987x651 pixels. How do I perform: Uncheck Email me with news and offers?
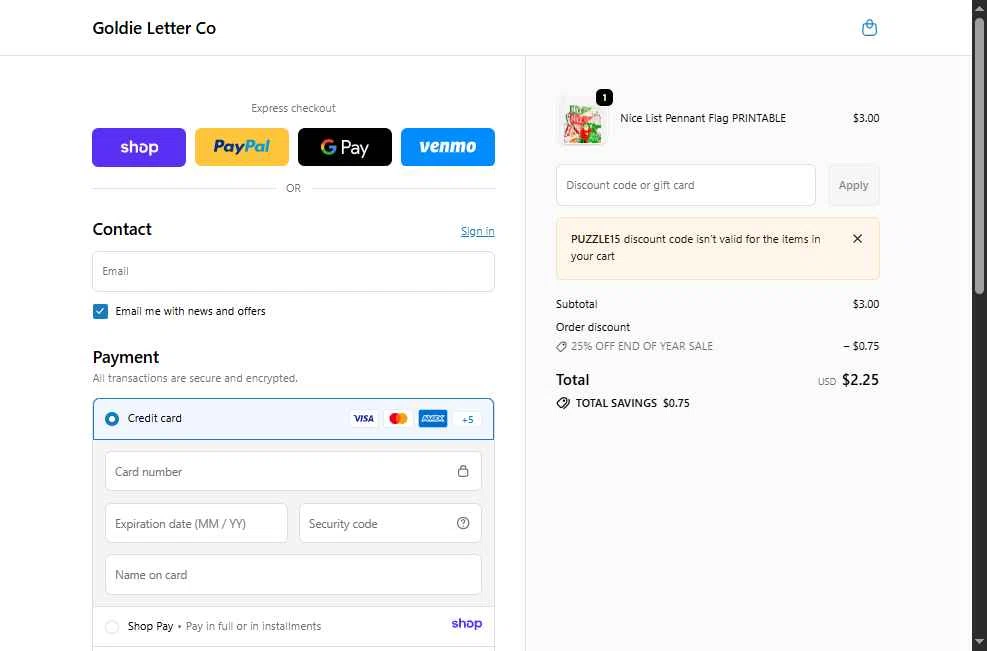click(x=100, y=311)
